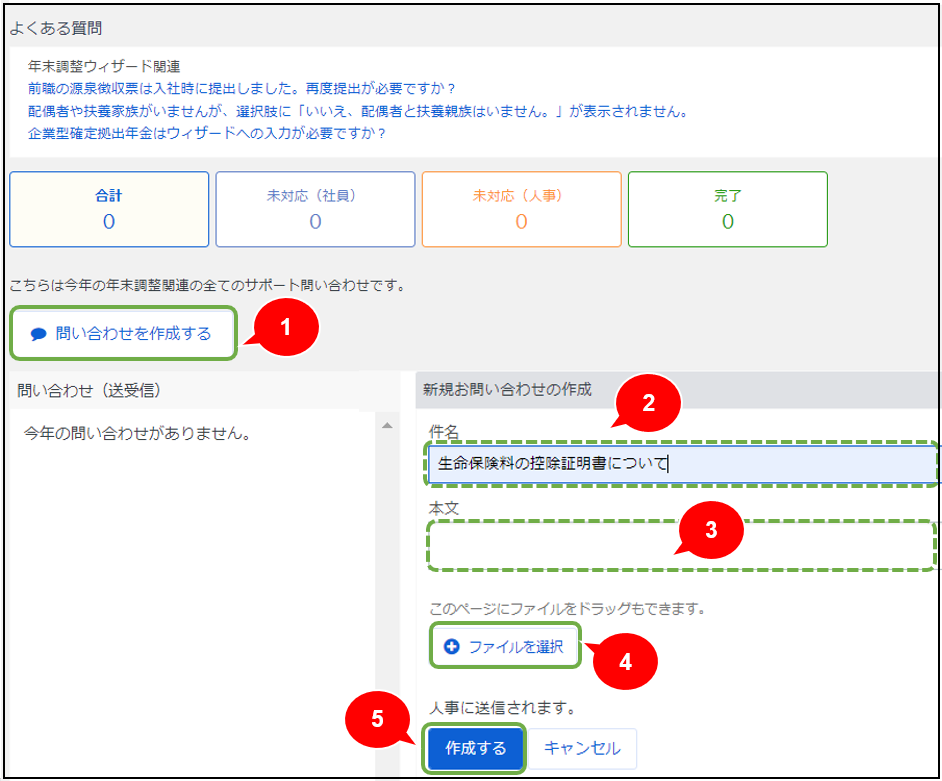Open the FAQ about 前職の源泉徴収票

(x=242, y=88)
